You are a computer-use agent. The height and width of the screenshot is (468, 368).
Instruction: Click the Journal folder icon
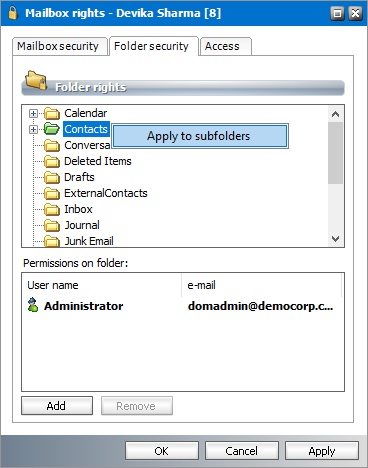(x=52, y=225)
